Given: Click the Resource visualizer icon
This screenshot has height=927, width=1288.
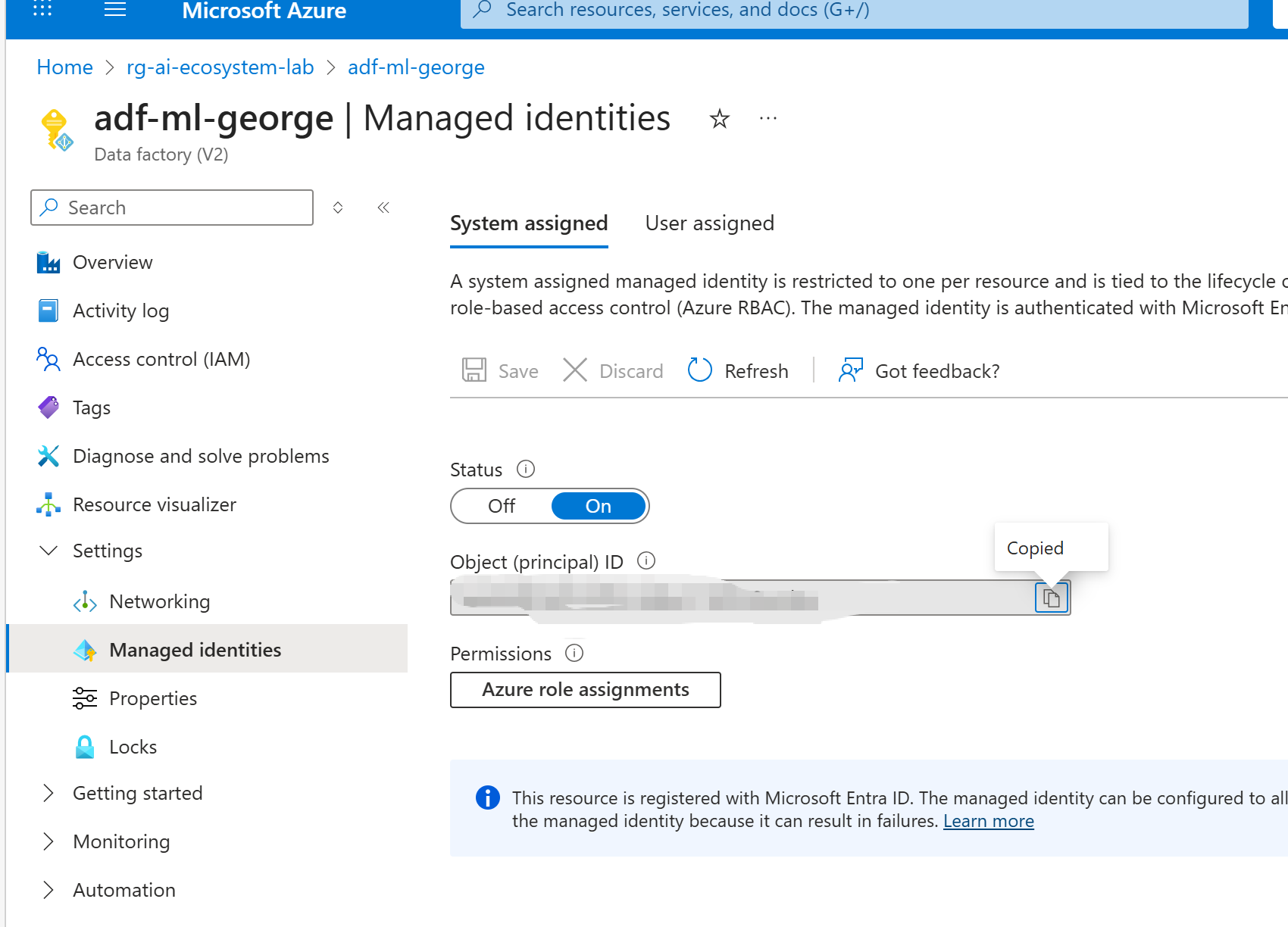Looking at the screenshot, I should (x=48, y=504).
